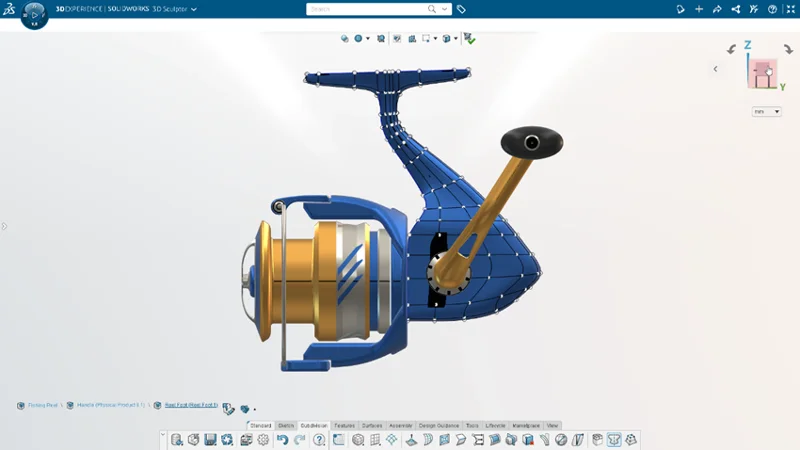800x450 pixels.
Task: Click the plus add icon in top bar
Action: point(699,9)
